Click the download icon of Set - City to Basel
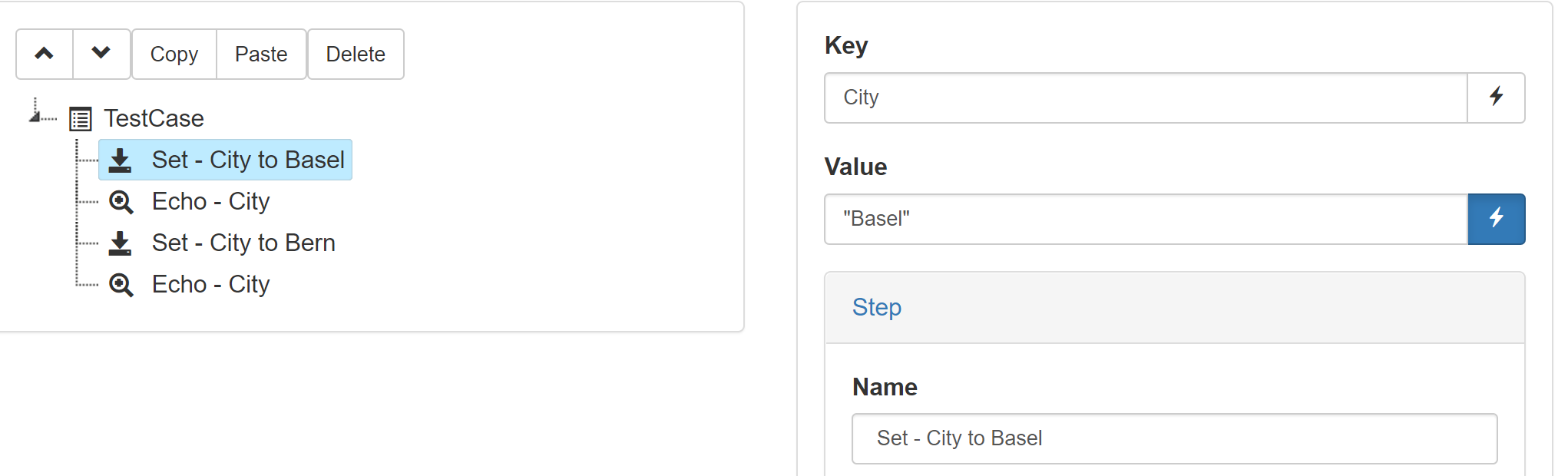 120,160
